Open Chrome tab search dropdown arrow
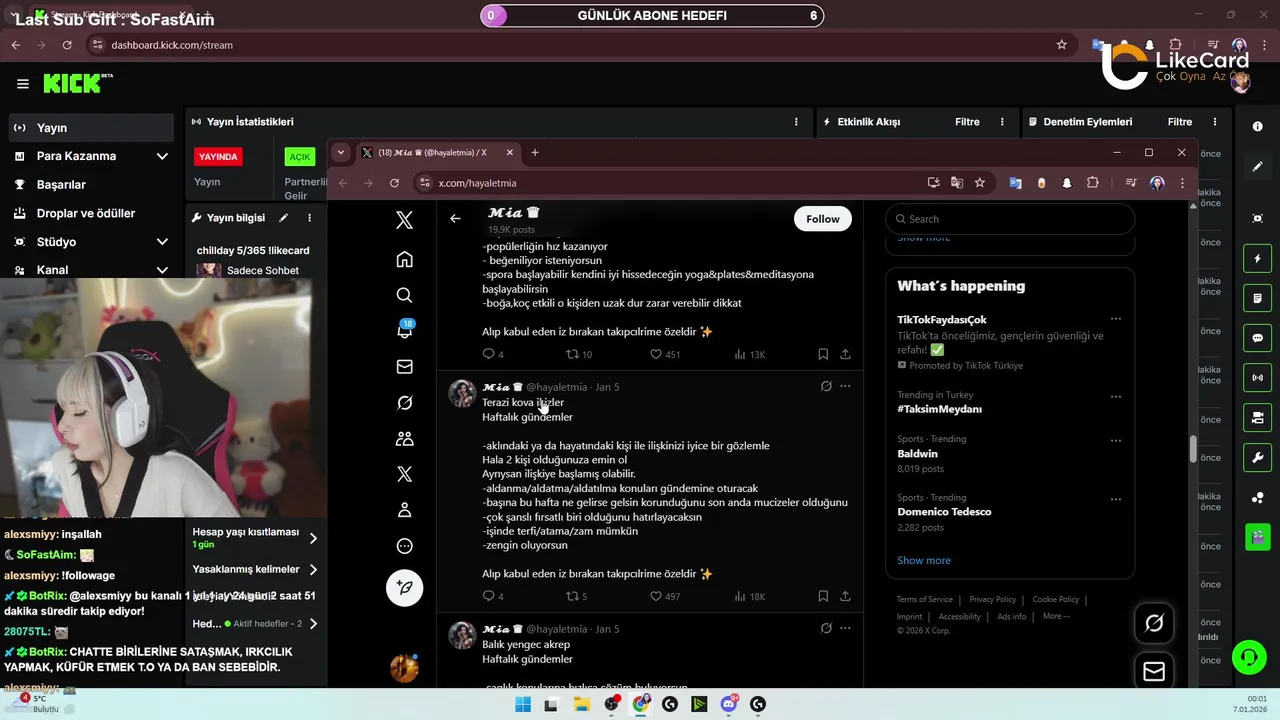Image resolution: width=1280 pixels, height=720 pixels. click(341, 153)
